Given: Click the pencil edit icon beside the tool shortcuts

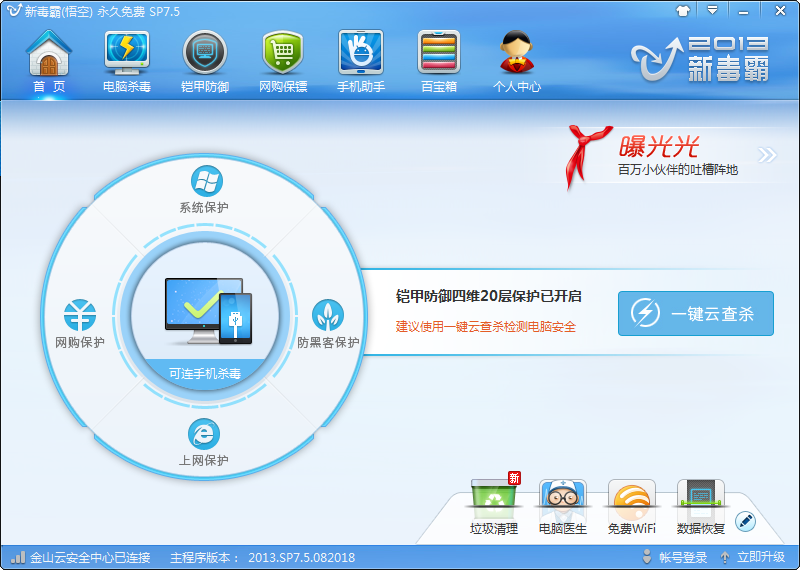Looking at the screenshot, I should click(745, 521).
